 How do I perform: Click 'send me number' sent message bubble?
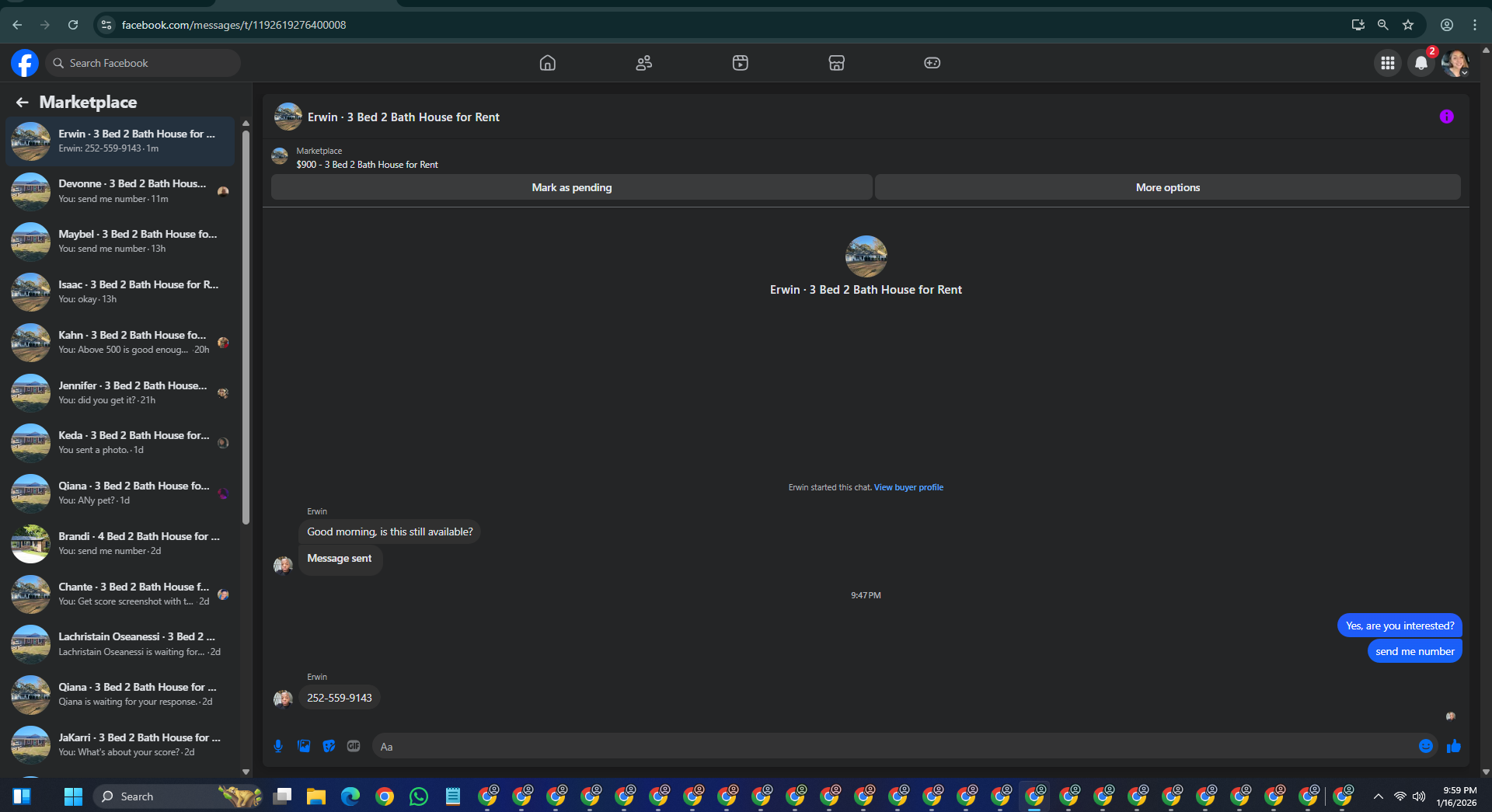click(1414, 651)
